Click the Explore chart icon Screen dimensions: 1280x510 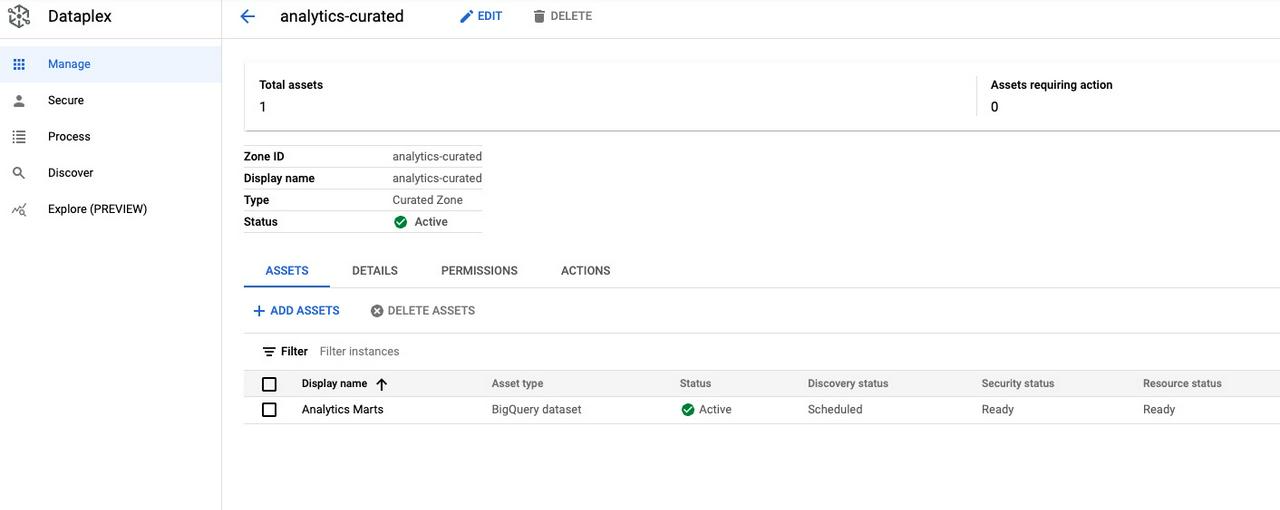[x=19, y=209]
